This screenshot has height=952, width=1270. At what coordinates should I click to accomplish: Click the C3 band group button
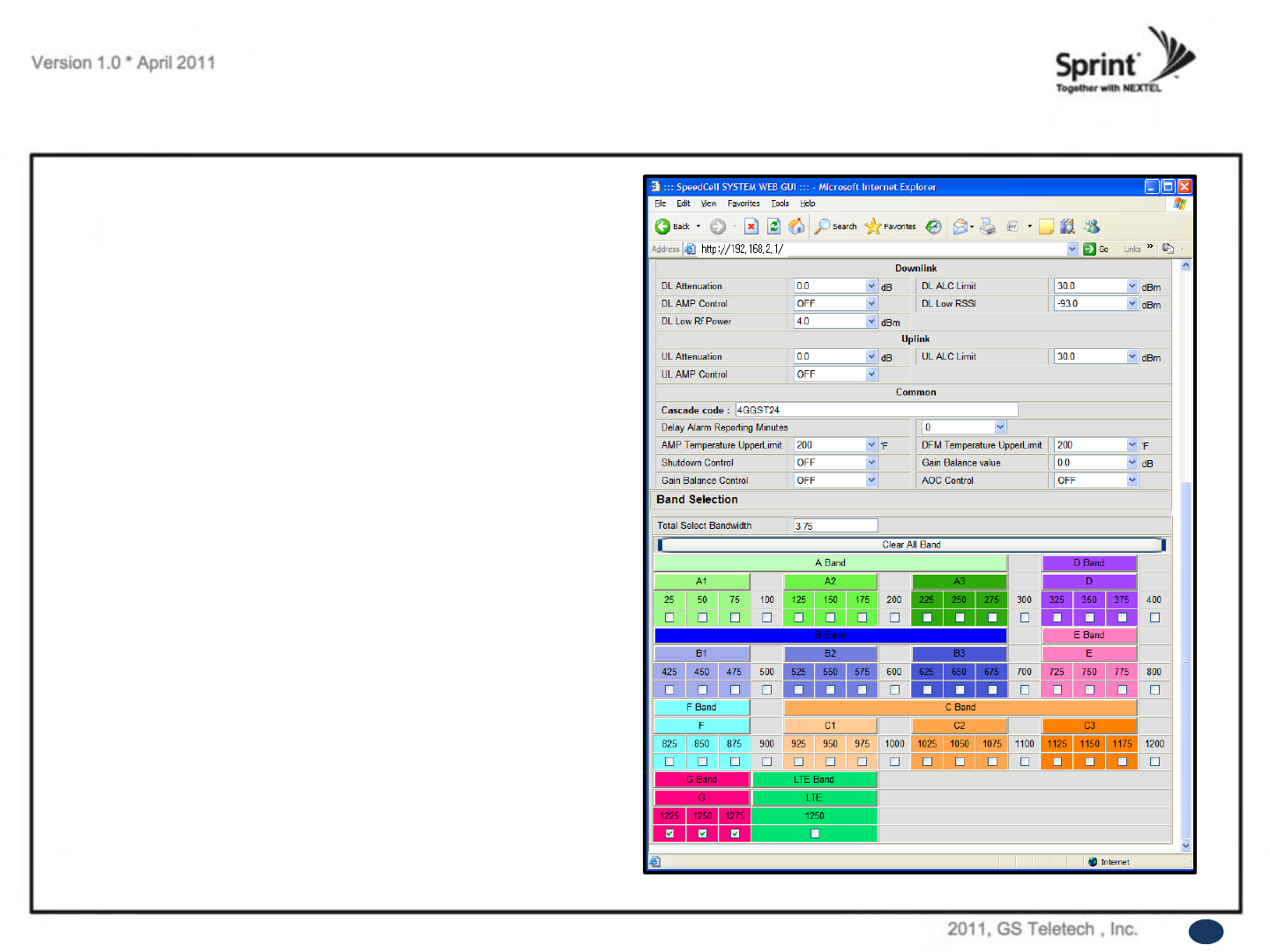point(1089,726)
